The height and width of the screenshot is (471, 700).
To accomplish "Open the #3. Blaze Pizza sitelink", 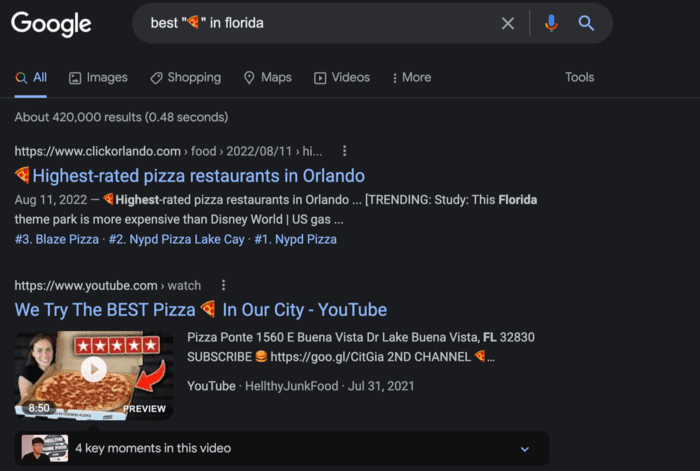I will 57,239.
